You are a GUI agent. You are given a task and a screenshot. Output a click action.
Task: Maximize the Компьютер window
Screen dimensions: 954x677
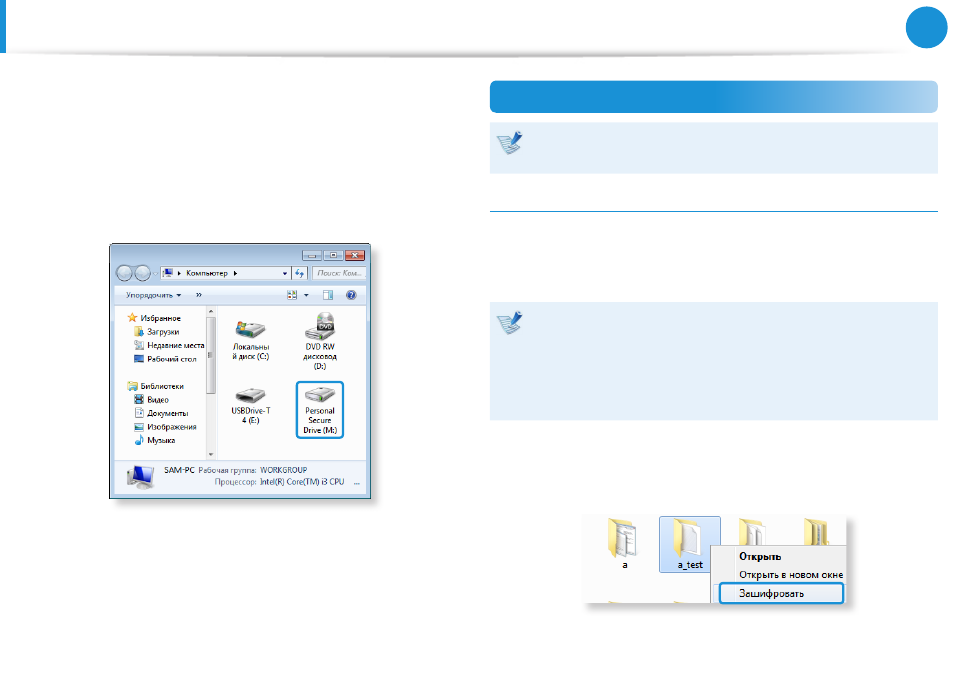point(333,255)
